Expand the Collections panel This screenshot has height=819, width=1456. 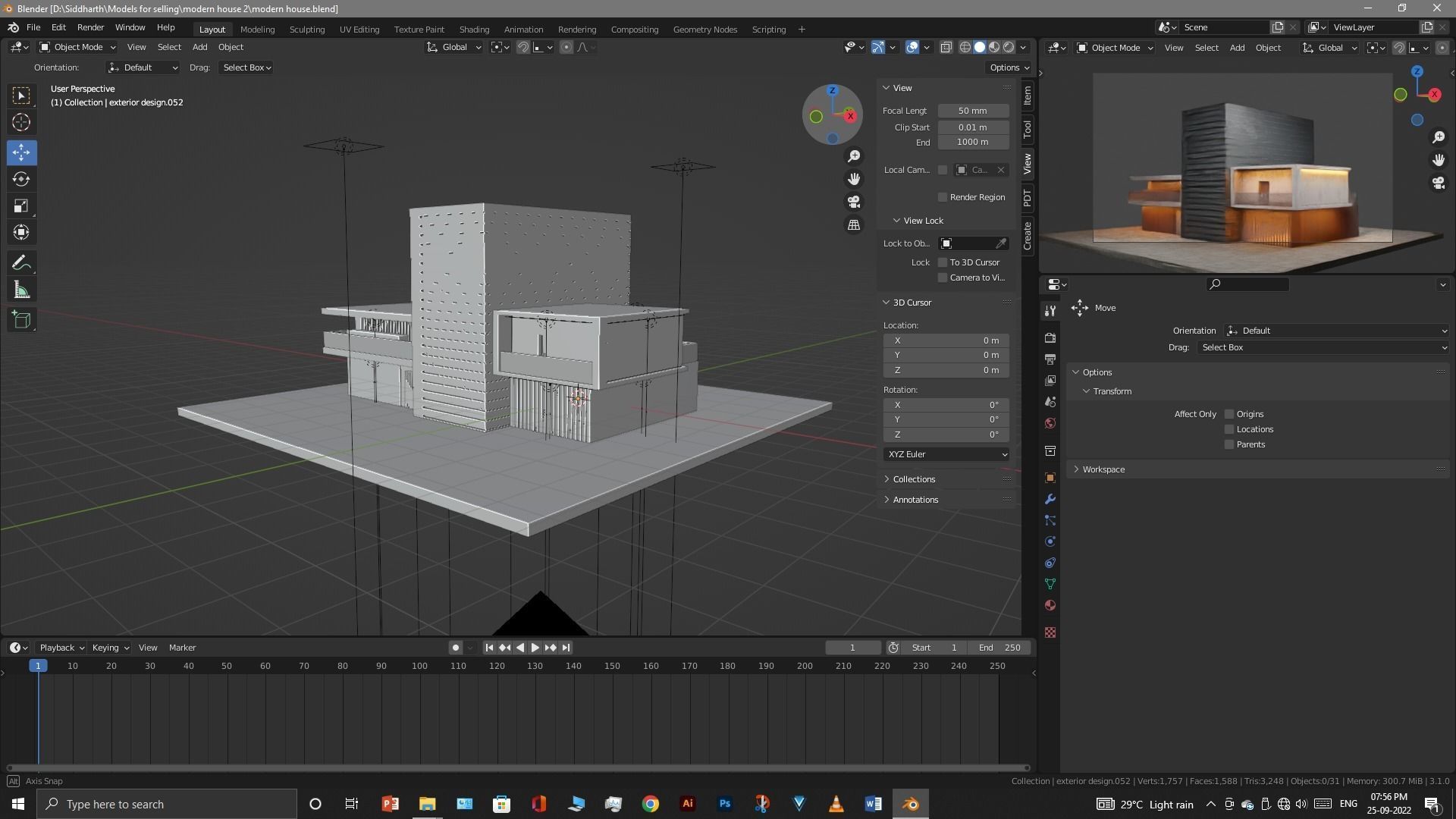[x=913, y=479]
